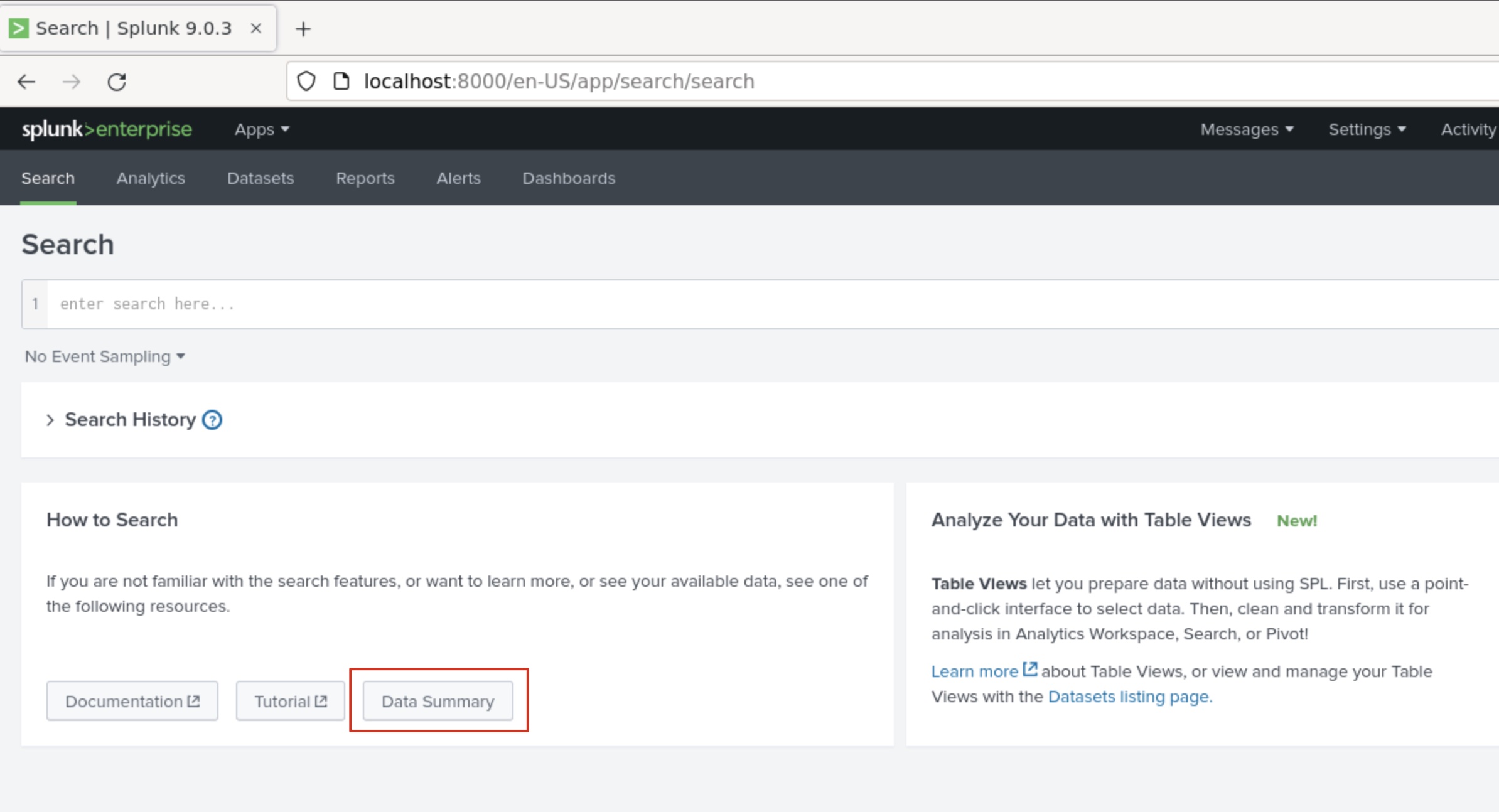
Task: Click line number 1 in search editor
Action: tap(35, 304)
